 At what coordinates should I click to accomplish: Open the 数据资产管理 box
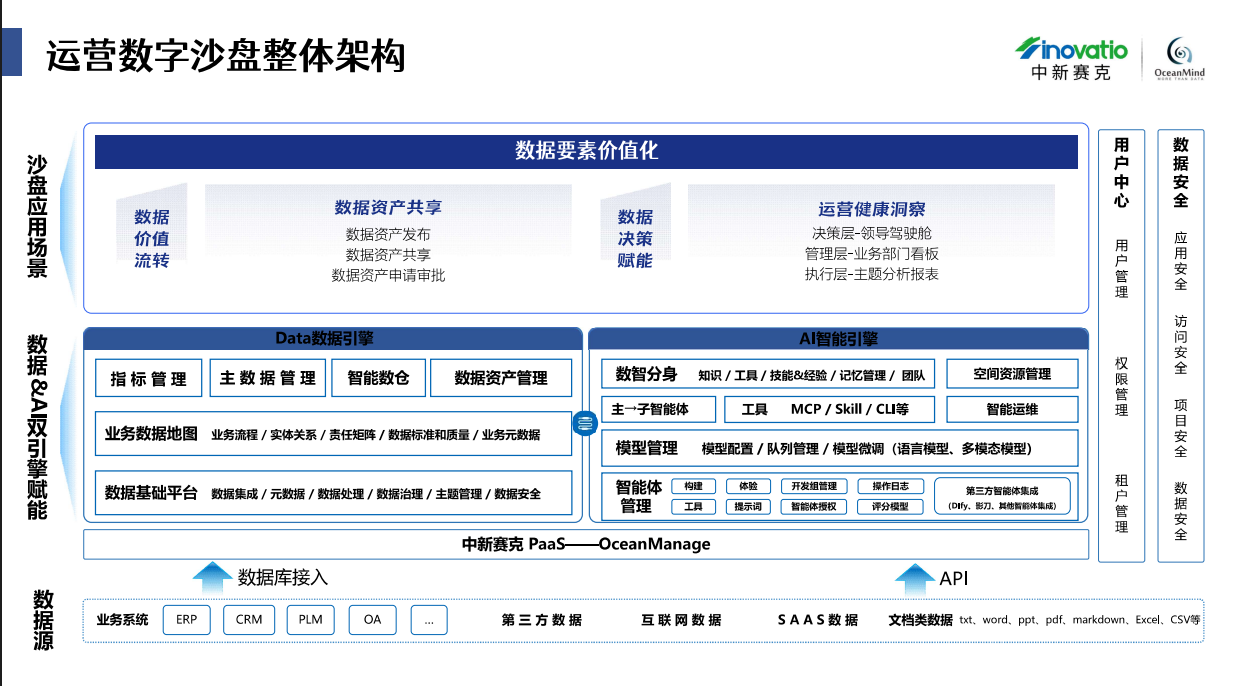pos(501,378)
